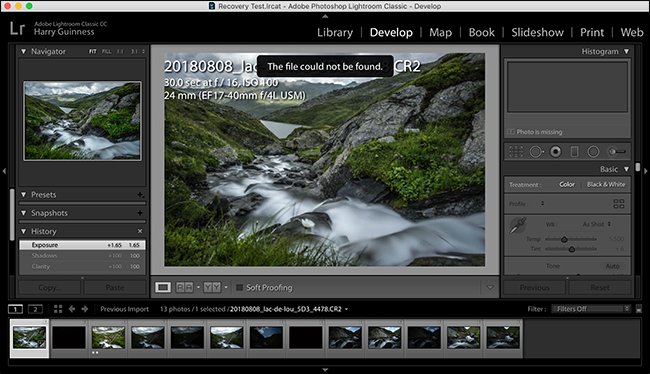Image resolution: width=650 pixels, height=374 pixels.
Task: Select the Shadows history step
Action: tap(82, 256)
